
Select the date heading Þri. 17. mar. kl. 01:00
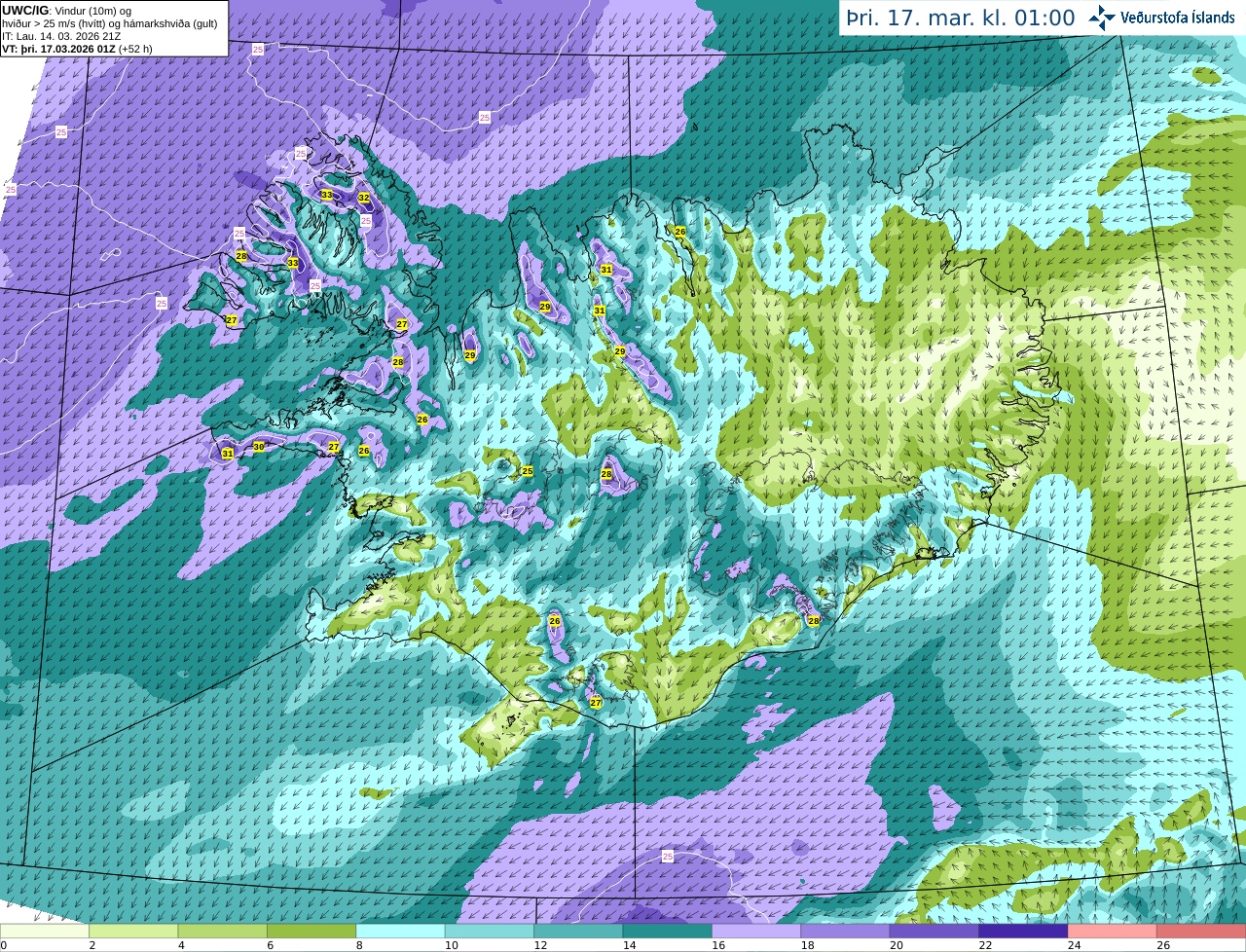coord(961,18)
